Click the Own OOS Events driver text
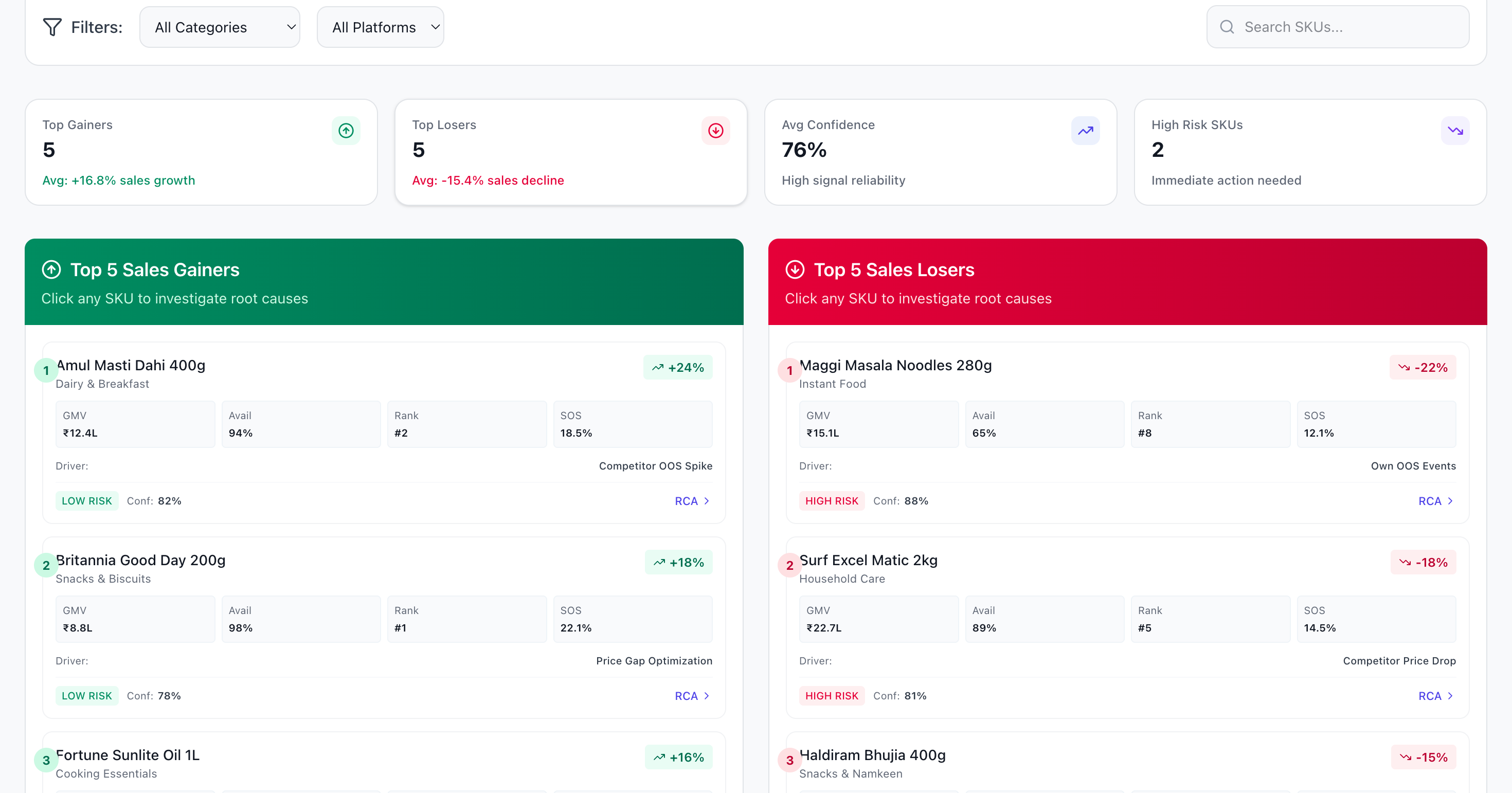The height and width of the screenshot is (793, 1512). 1413,465
